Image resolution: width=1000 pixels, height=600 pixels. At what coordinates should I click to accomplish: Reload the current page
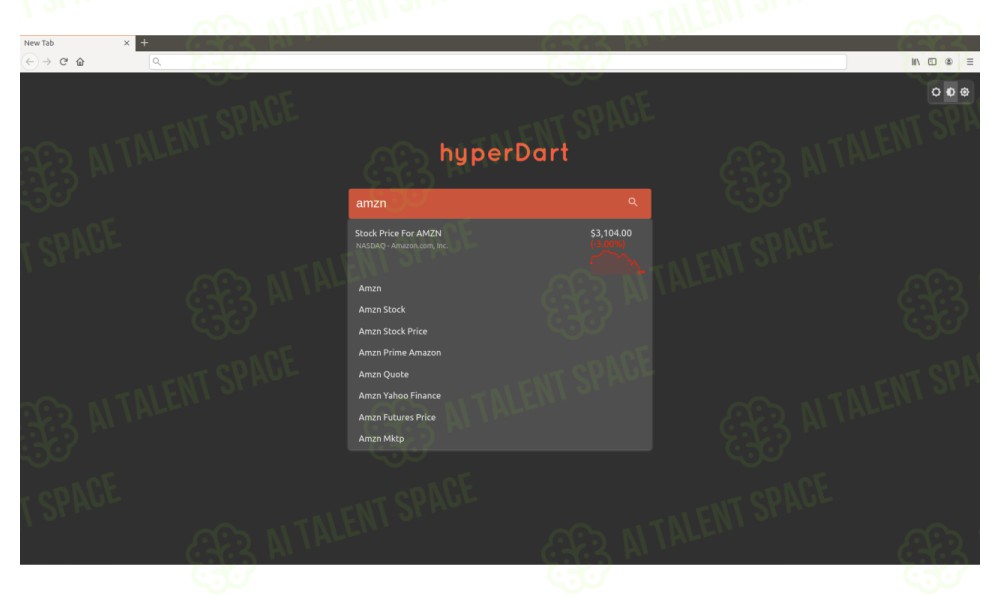point(63,62)
